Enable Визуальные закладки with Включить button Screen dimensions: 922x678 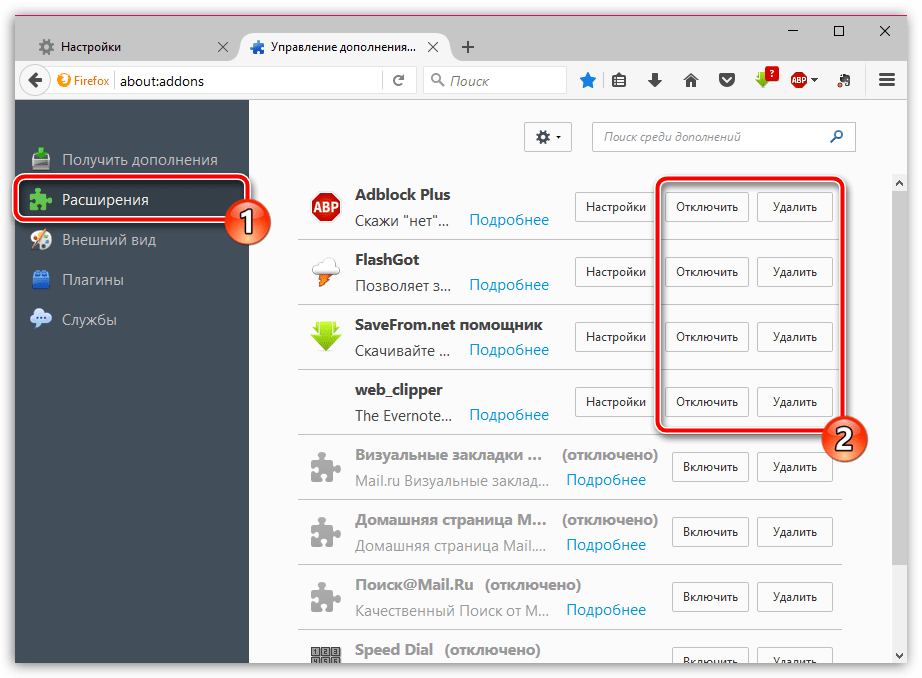pos(710,467)
